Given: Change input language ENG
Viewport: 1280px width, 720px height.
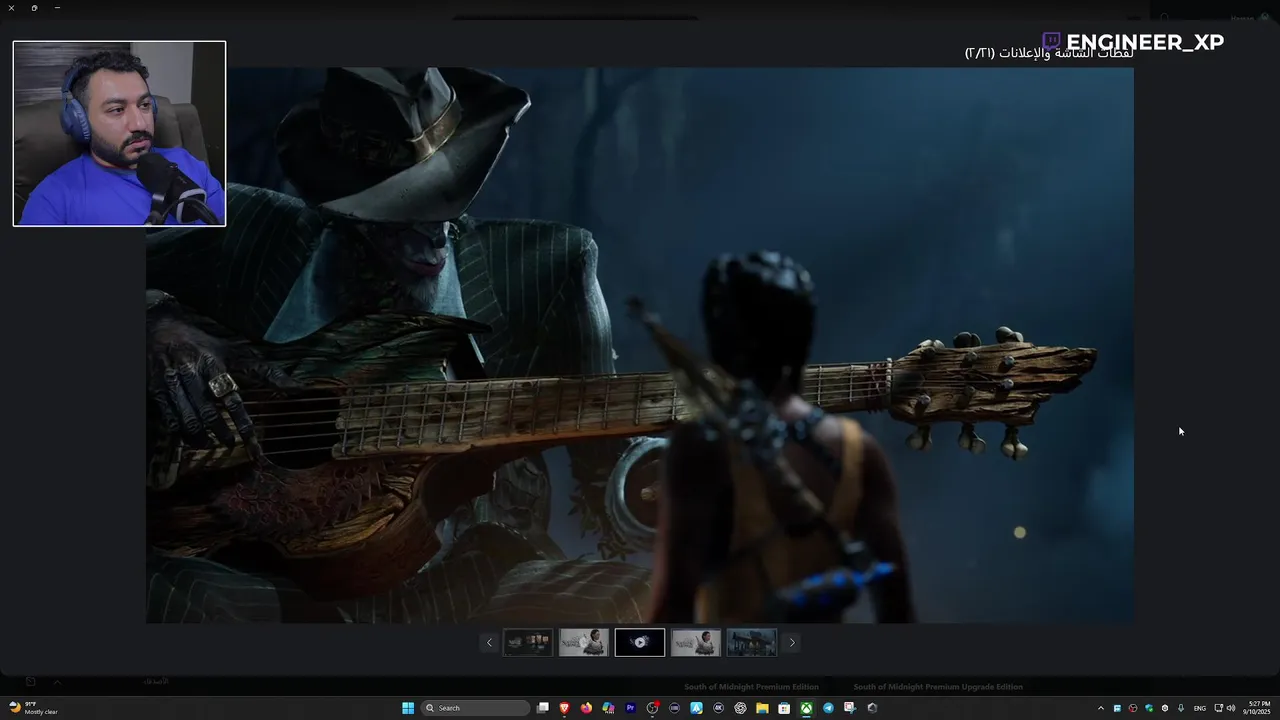Looking at the screenshot, I should (1200, 708).
